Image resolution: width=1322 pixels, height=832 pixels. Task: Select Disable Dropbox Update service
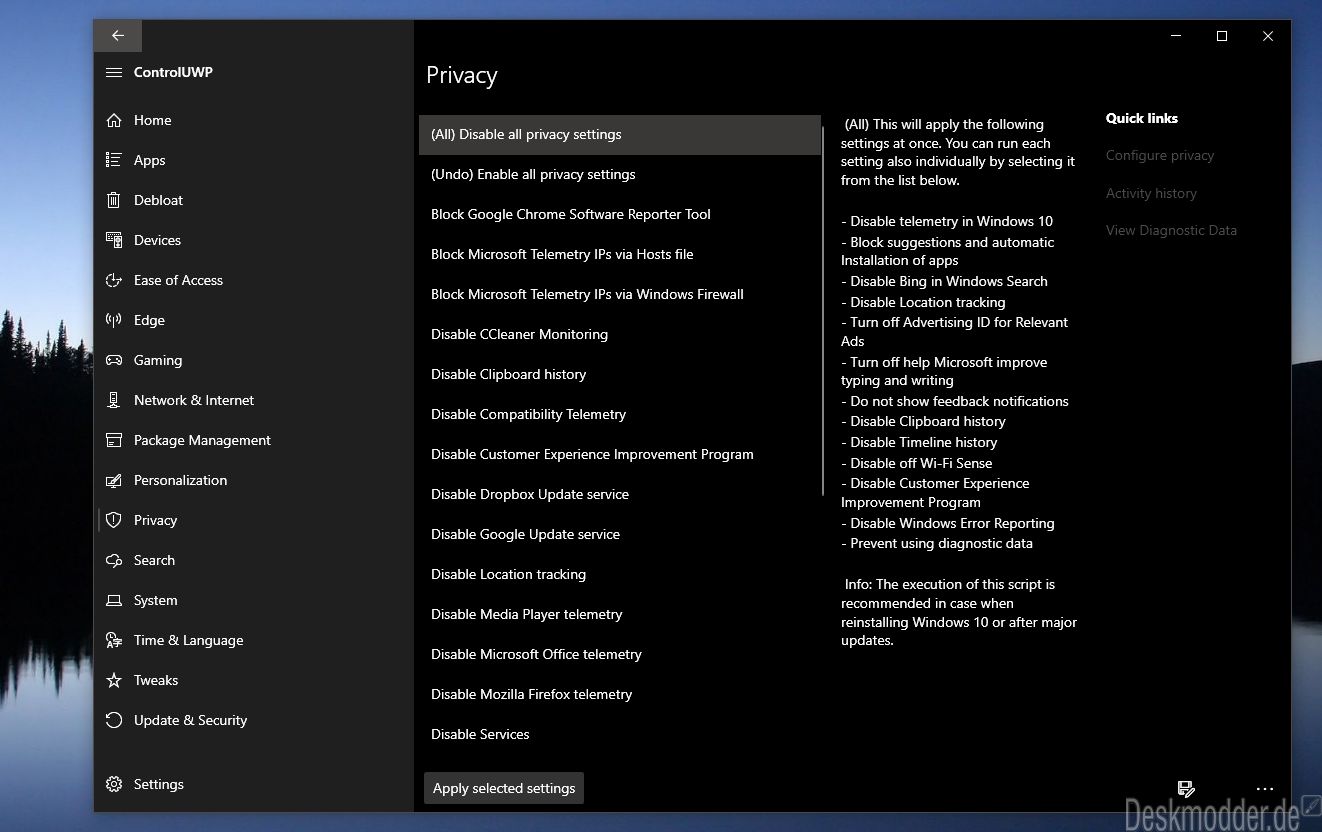point(620,494)
